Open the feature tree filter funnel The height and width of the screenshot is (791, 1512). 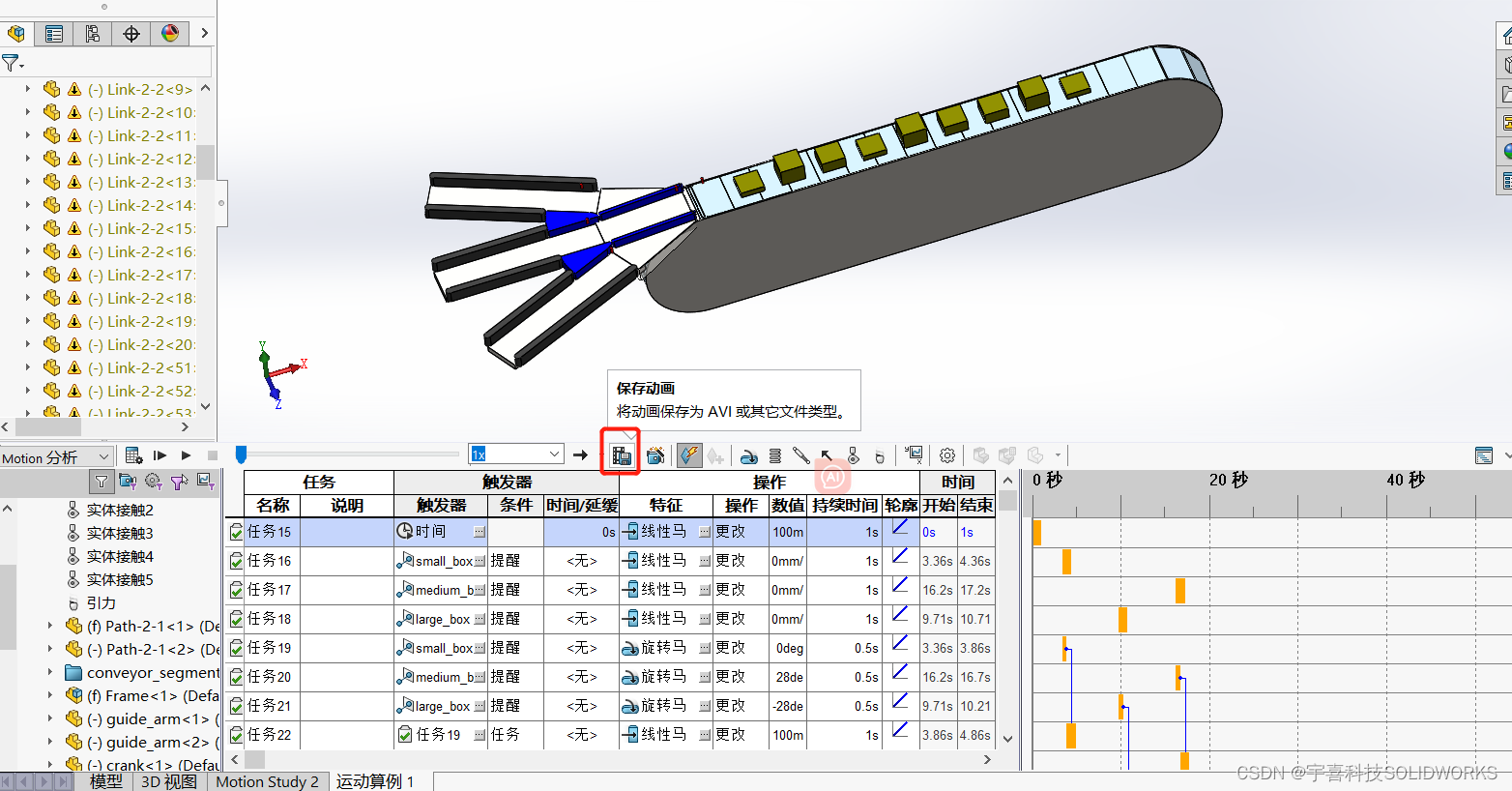[11, 64]
